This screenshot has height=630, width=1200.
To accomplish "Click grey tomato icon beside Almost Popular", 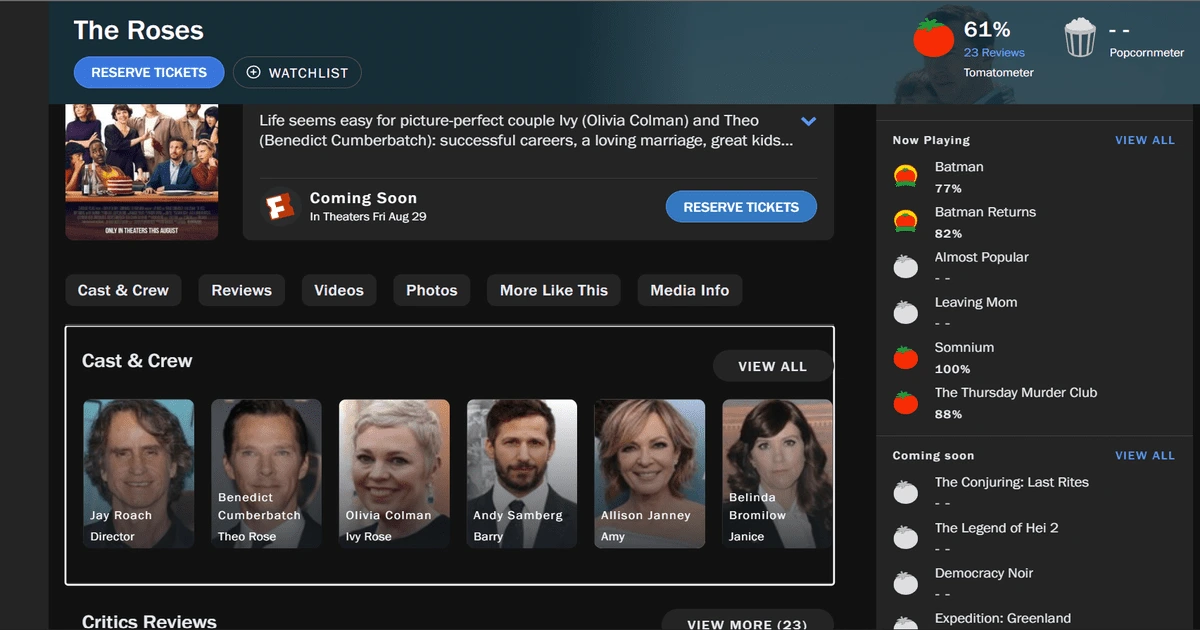I will click(x=906, y=267).
